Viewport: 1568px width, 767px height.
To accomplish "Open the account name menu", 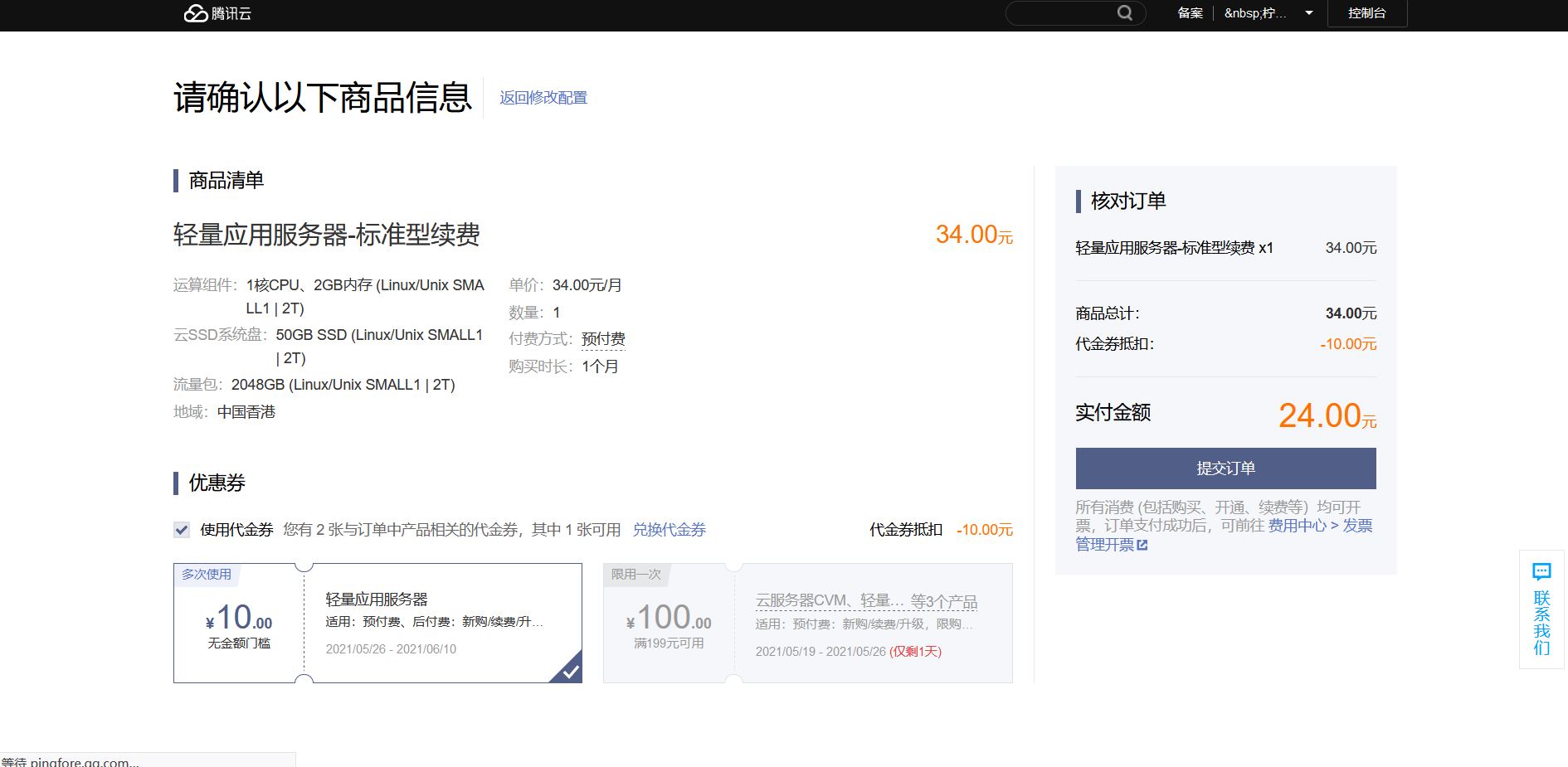I will point(1254,13).
